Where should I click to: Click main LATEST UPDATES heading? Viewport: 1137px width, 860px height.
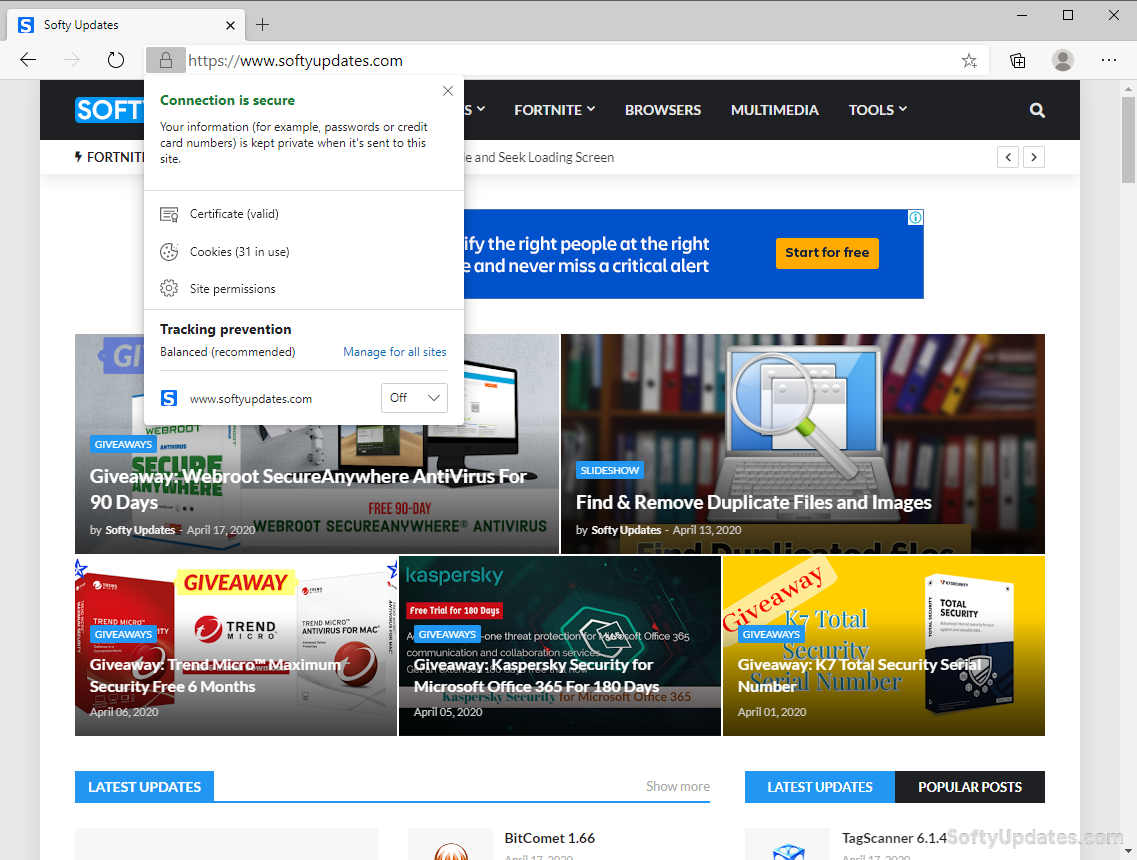pos(144,787)
